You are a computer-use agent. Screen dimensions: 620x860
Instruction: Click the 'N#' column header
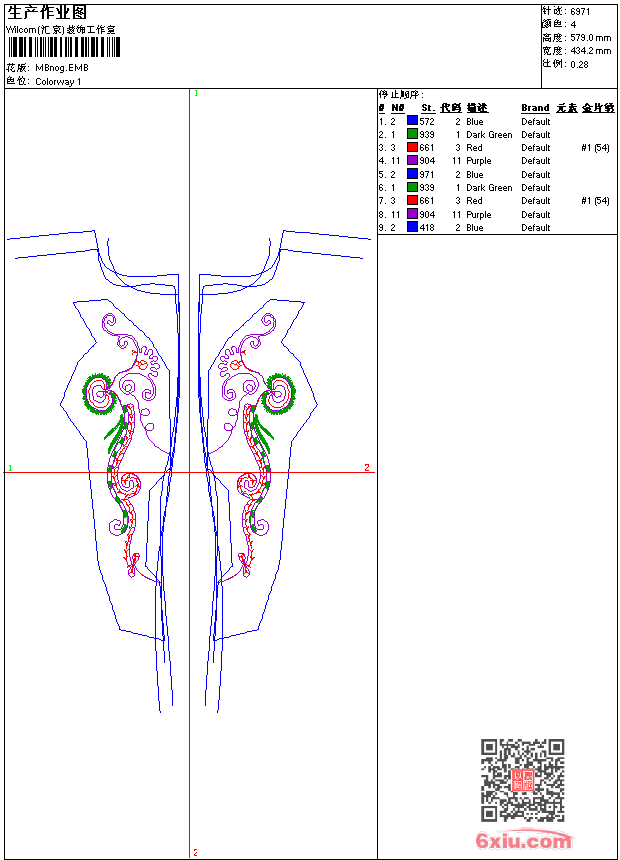pos(398,108)
